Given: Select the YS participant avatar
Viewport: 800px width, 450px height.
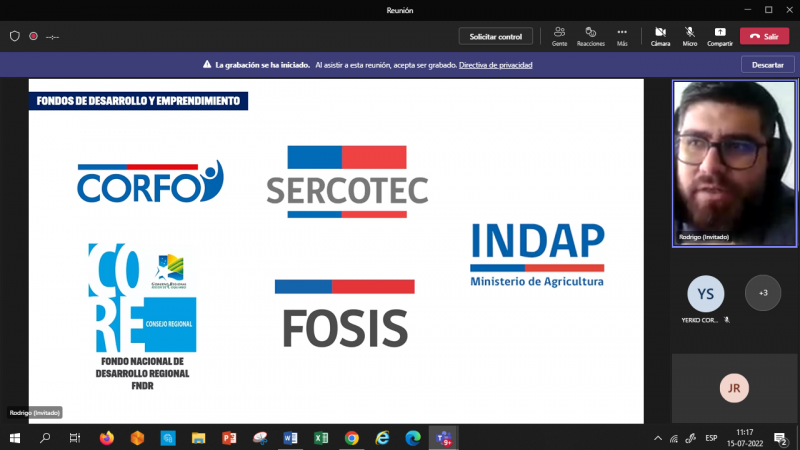Looking at the screenshot, I should 705,293.
